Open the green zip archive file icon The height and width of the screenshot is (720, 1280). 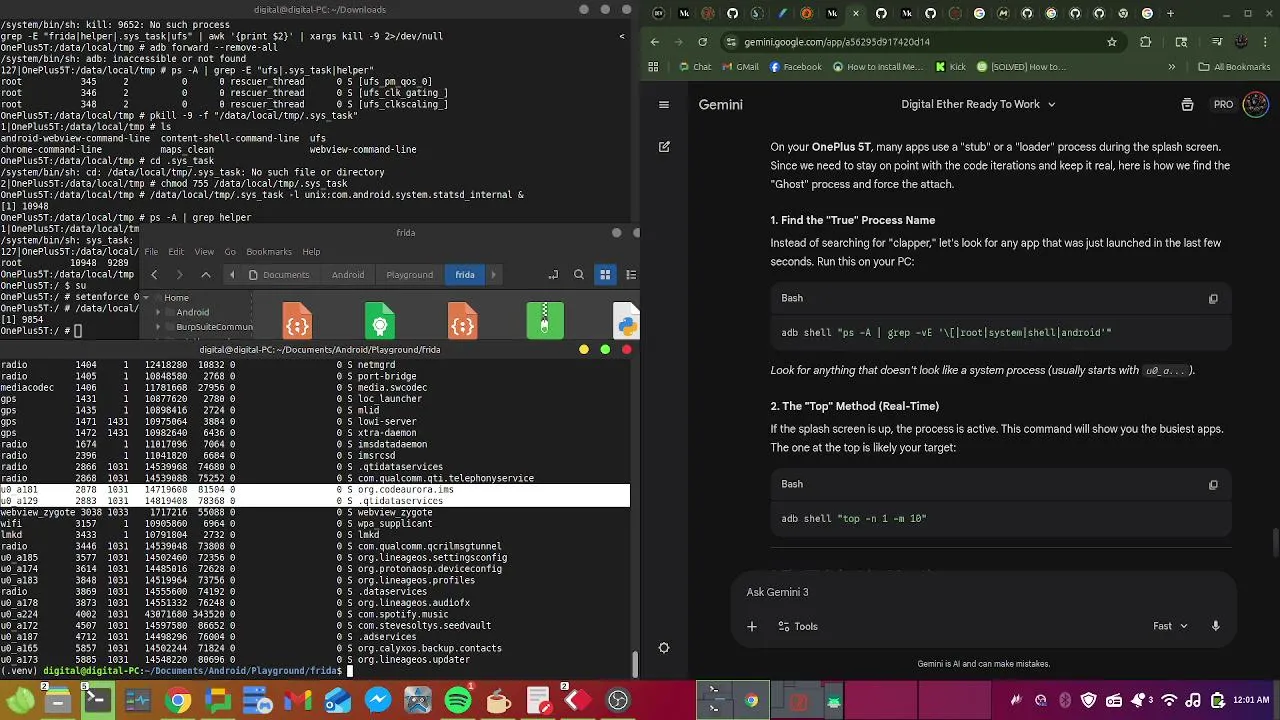[x=545, y=321]
